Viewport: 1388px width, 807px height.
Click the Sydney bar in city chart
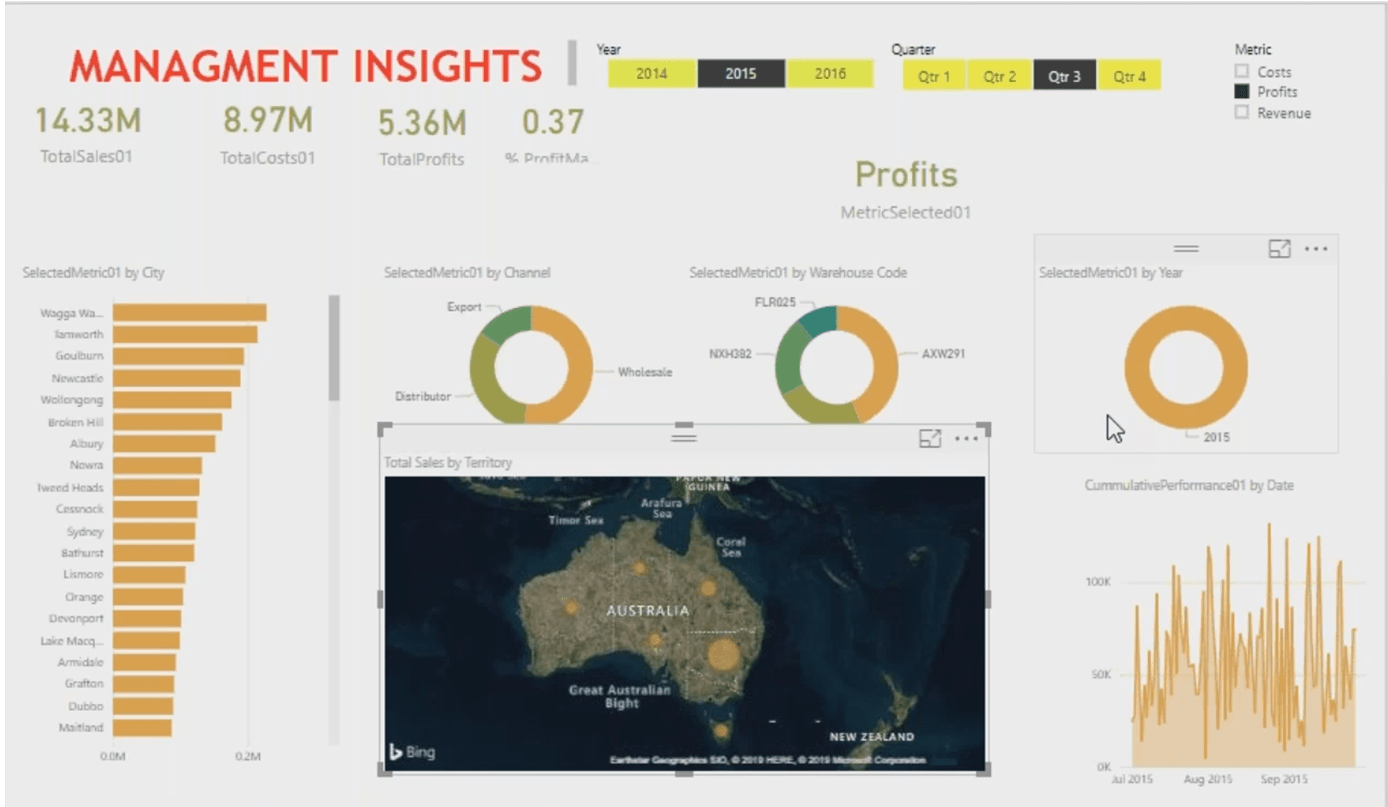154,531
